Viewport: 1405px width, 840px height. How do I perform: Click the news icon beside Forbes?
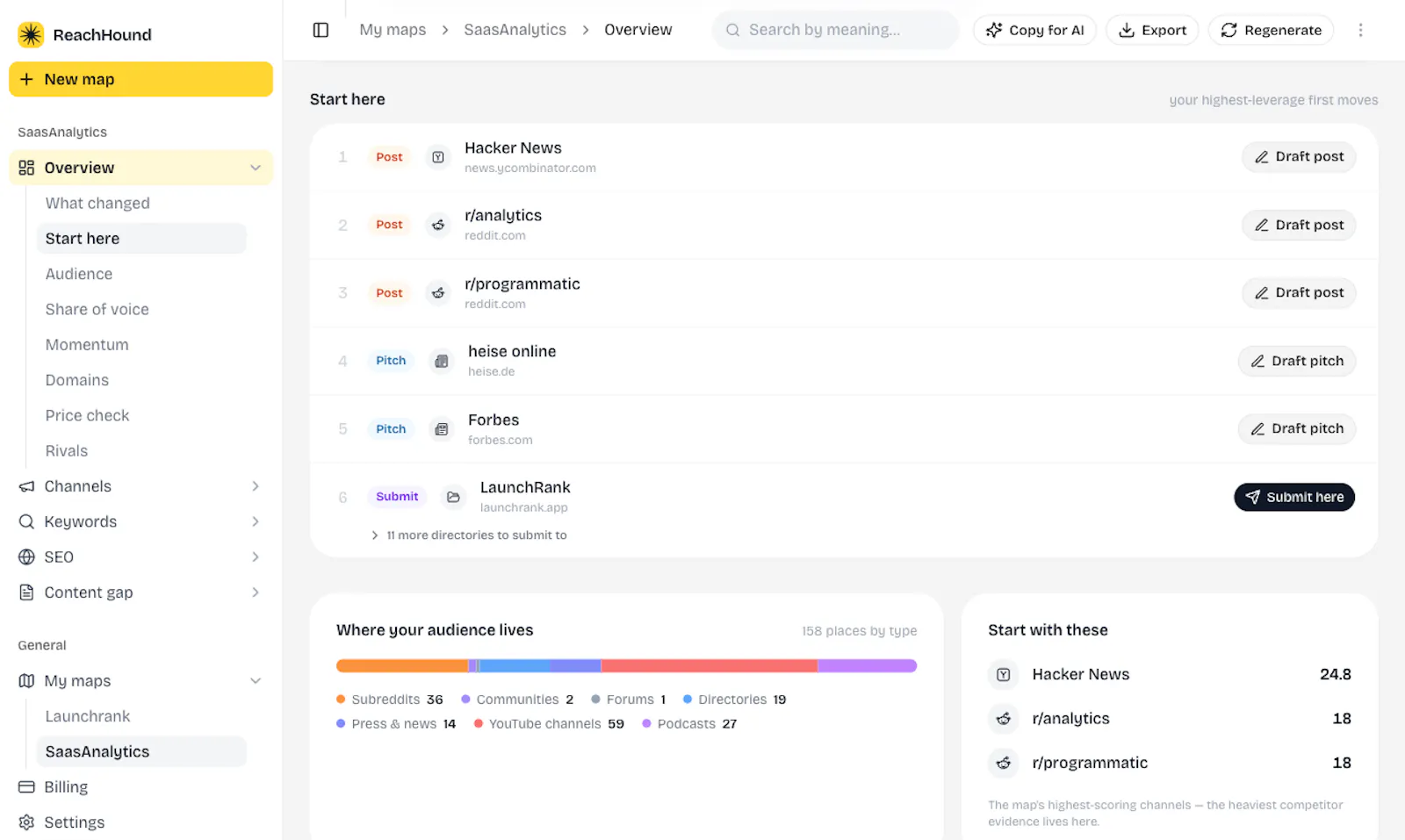[x=441, y=429]
